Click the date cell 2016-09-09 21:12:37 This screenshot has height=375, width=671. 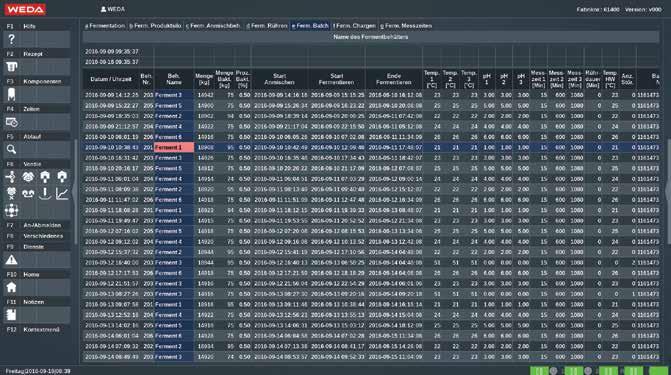[111, 126]
